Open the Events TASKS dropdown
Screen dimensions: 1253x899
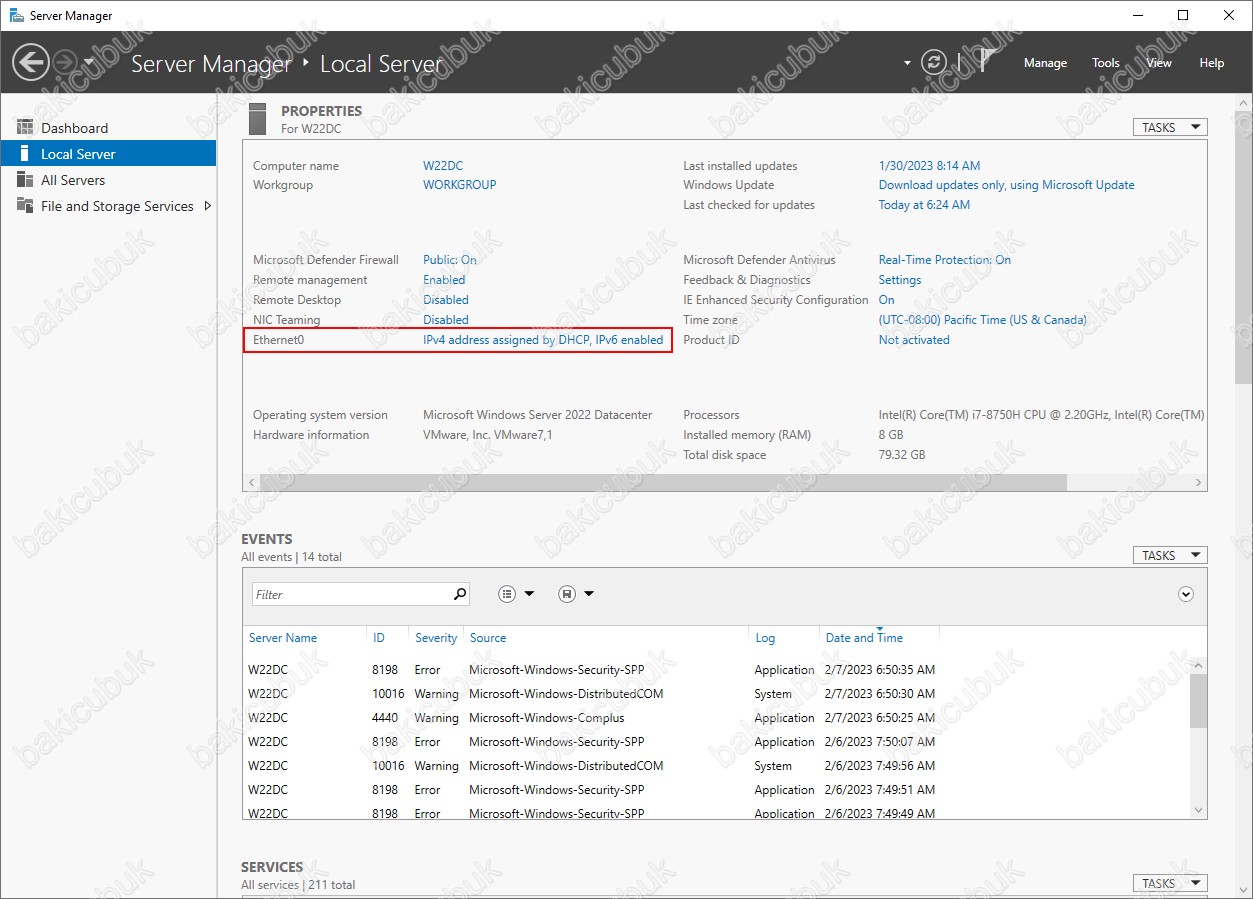1169,555
